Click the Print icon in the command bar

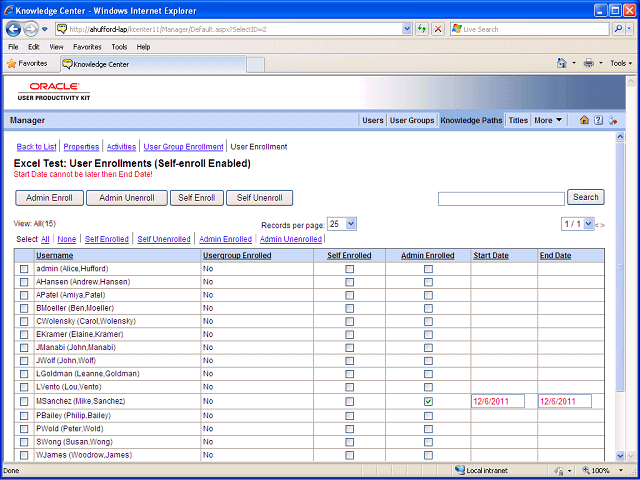click(588, 63)
